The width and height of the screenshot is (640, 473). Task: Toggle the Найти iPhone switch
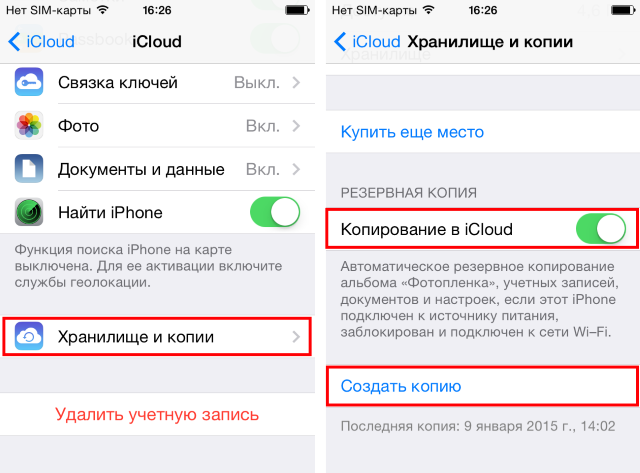click(275, 212)
